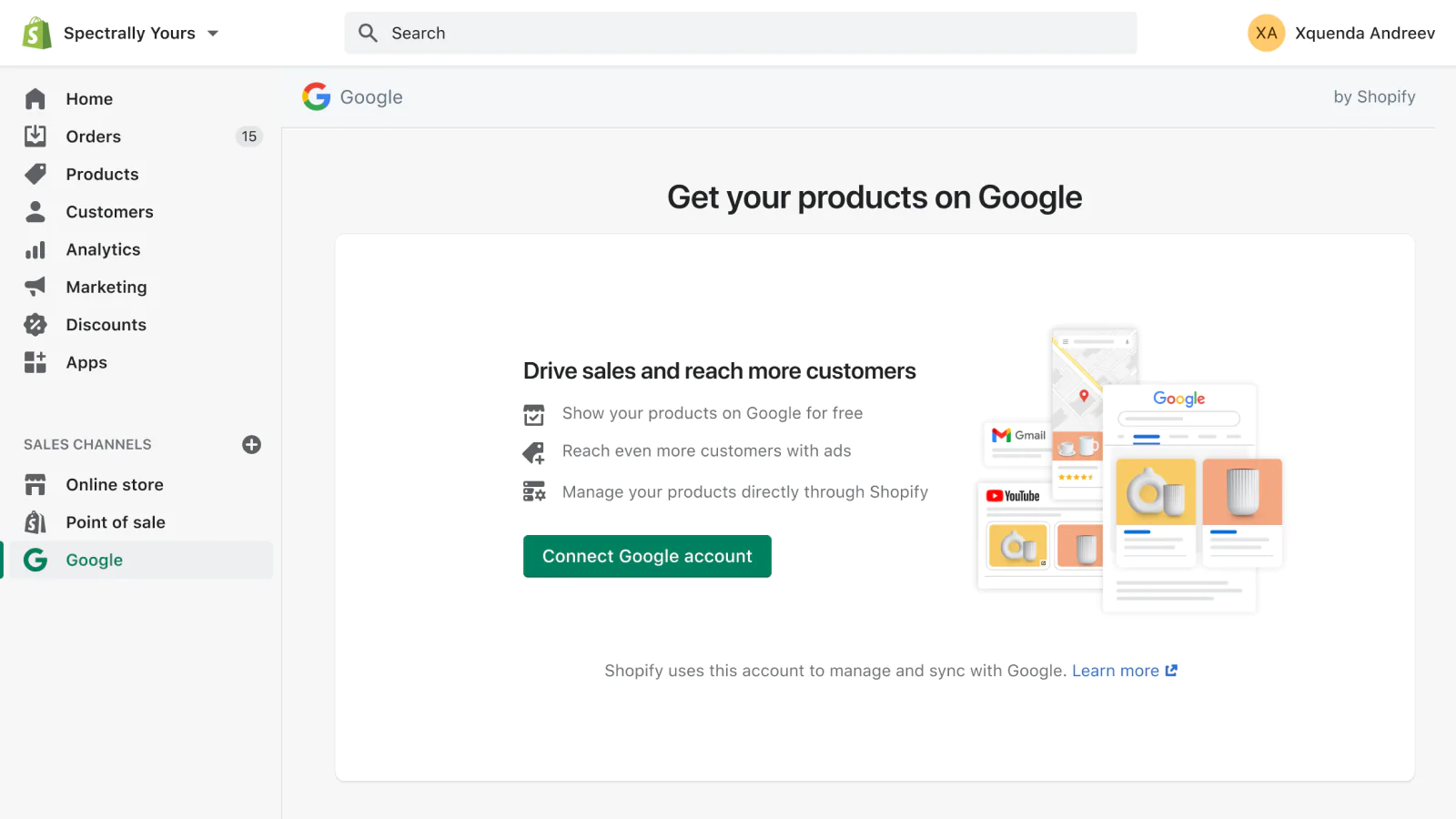Click Manage your products directly through Shopify
This screenshot has width=1456, height=819.
pyautogui.click(x=745, y=491)
